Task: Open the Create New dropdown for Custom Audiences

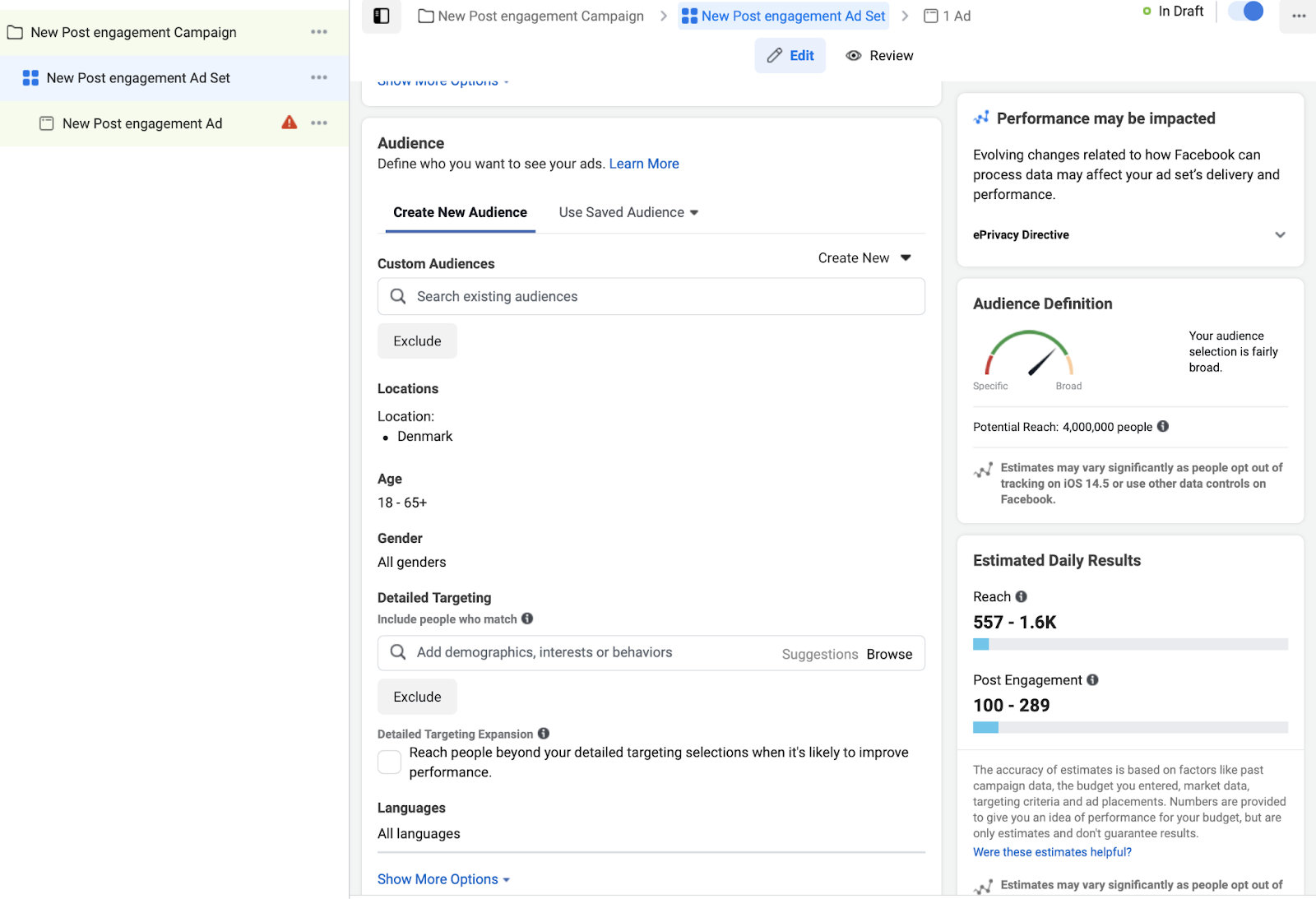Action: click(864, 257)
